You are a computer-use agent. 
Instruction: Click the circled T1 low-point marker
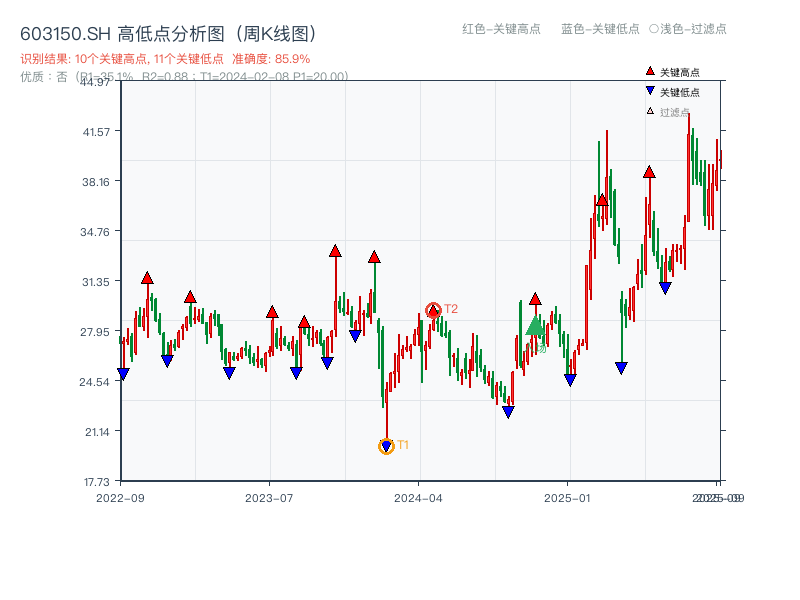[387, 444]
